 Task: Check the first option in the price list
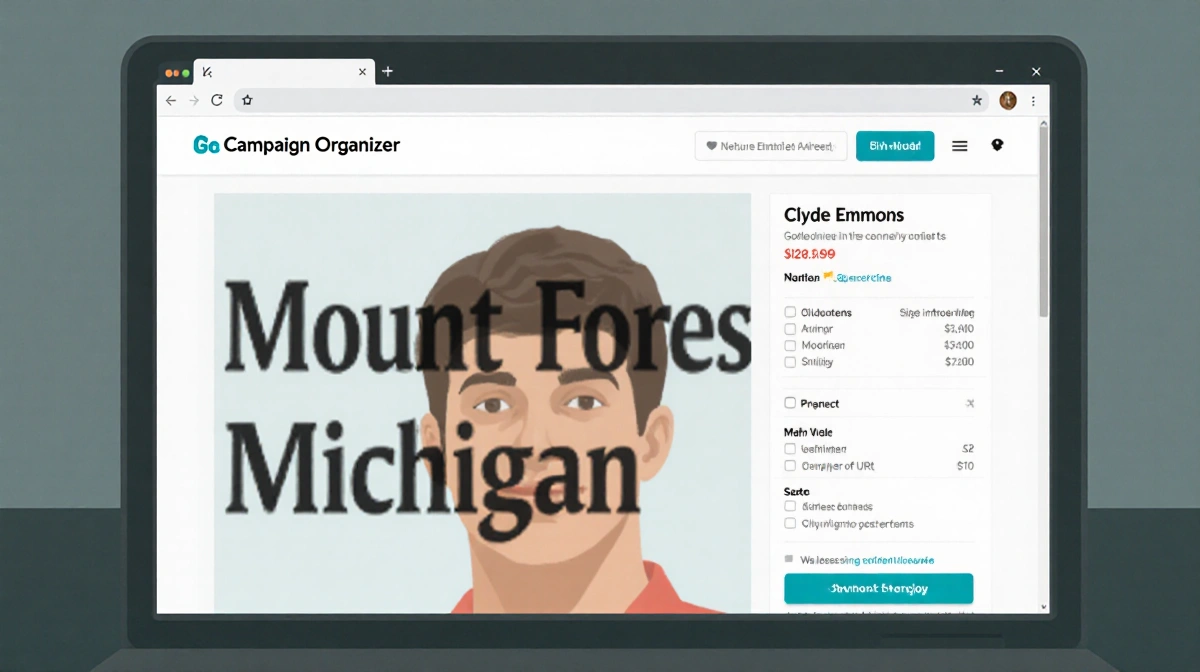(789, 312)
